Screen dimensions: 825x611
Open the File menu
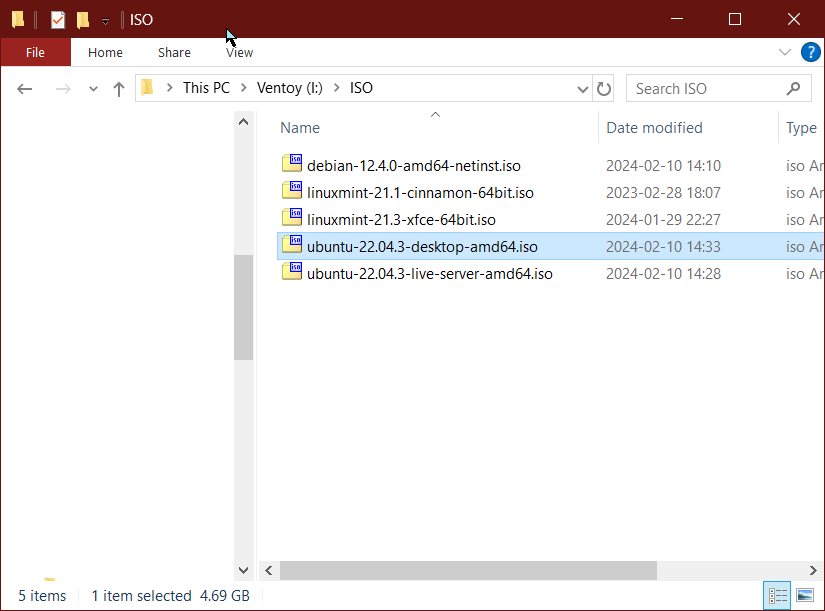pyautogui.click(x=35, y=52)
